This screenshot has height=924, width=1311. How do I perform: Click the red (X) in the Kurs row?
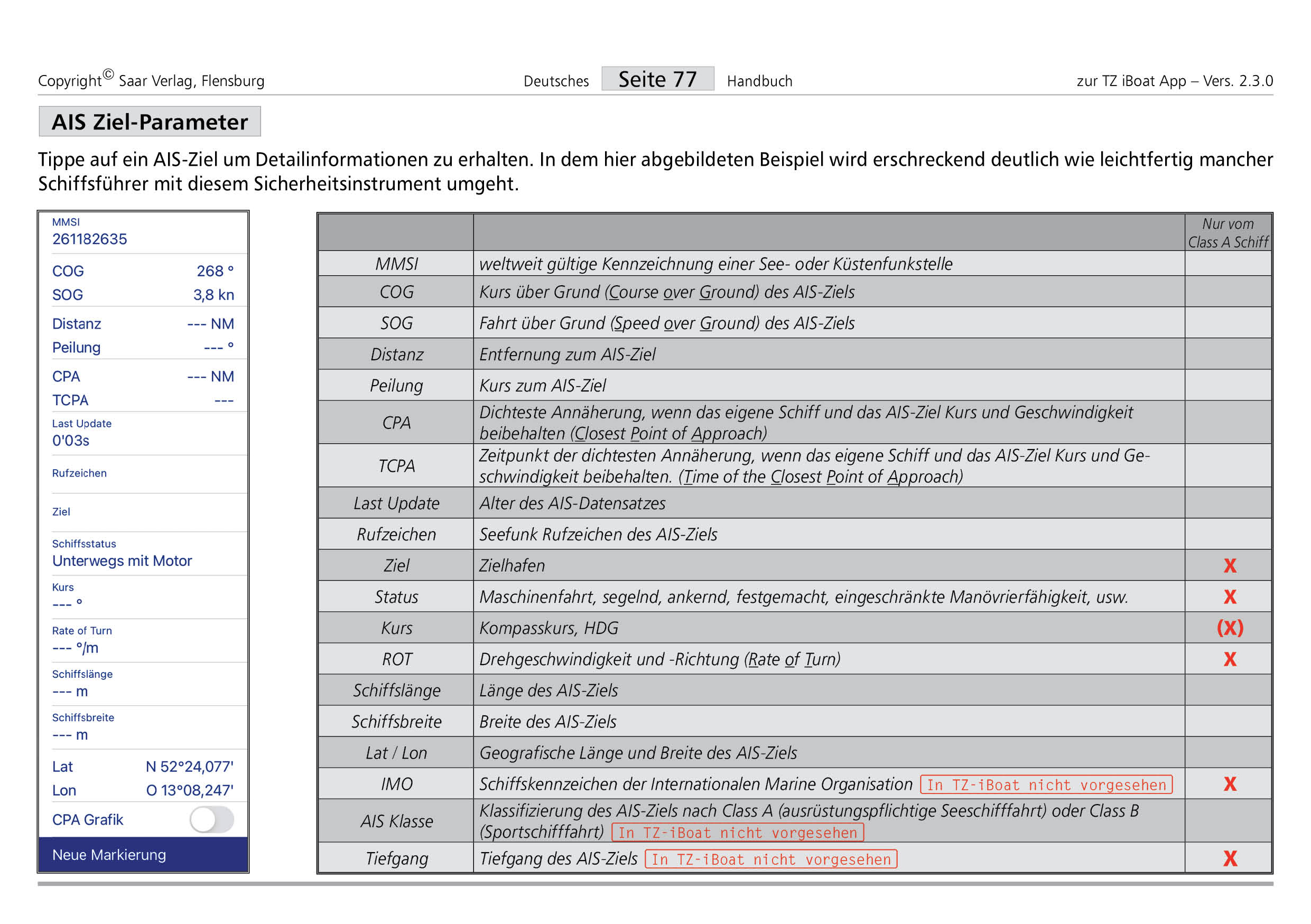1230,628
